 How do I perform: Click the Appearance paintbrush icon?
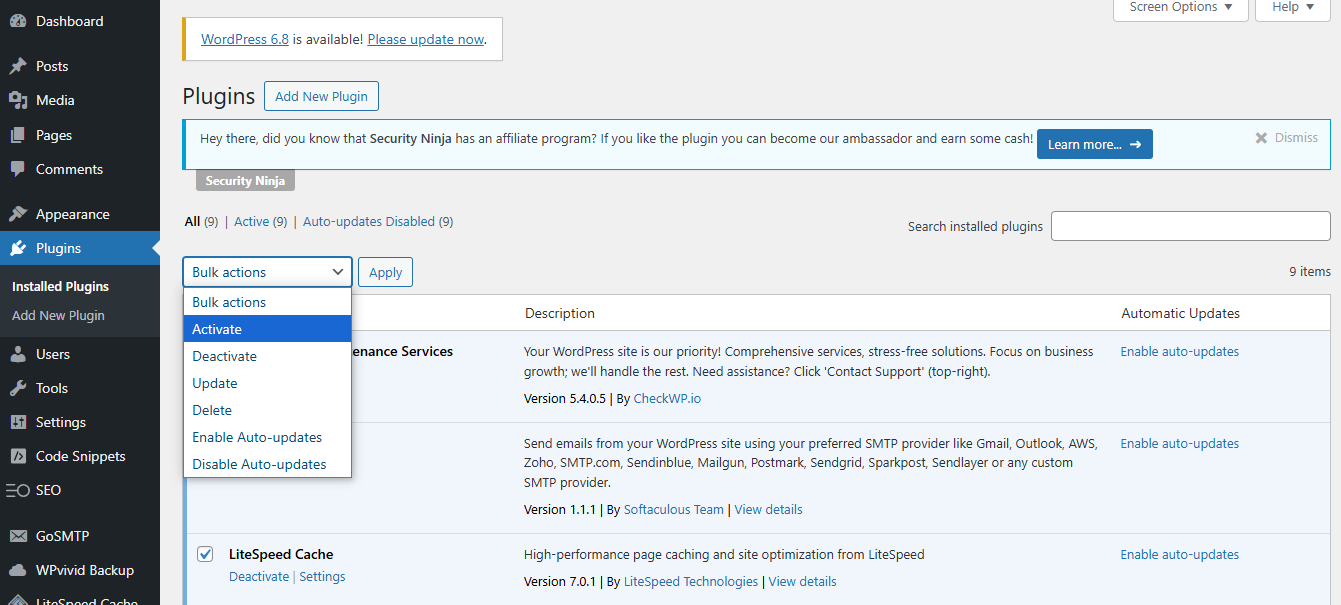coord(18,214)
